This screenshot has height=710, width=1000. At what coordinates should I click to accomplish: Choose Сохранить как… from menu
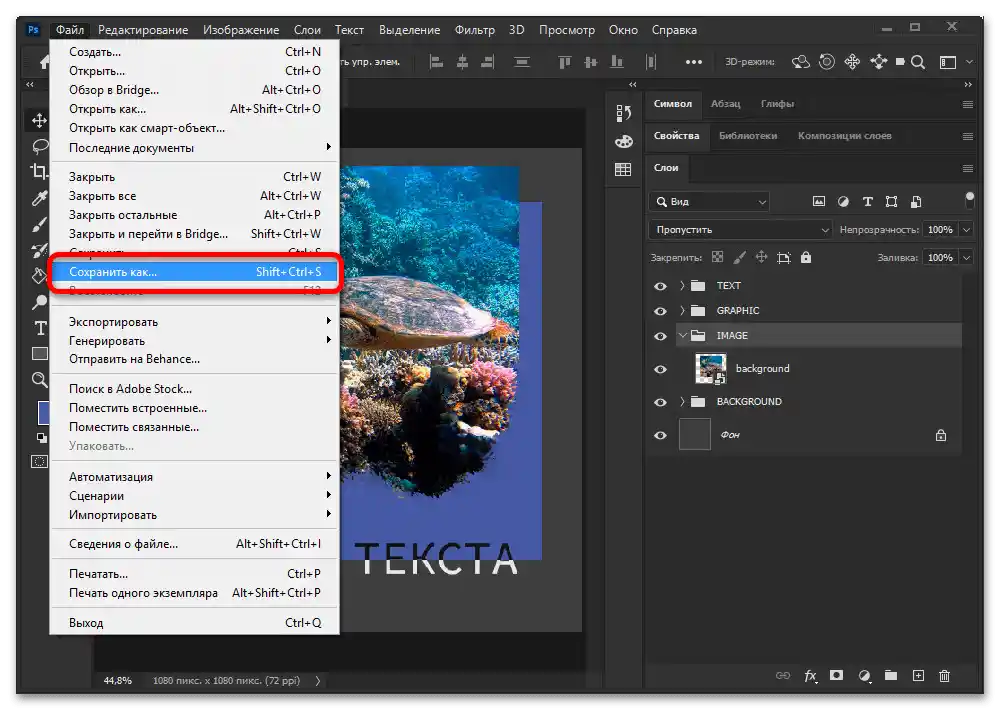click(x=194, y=272)
